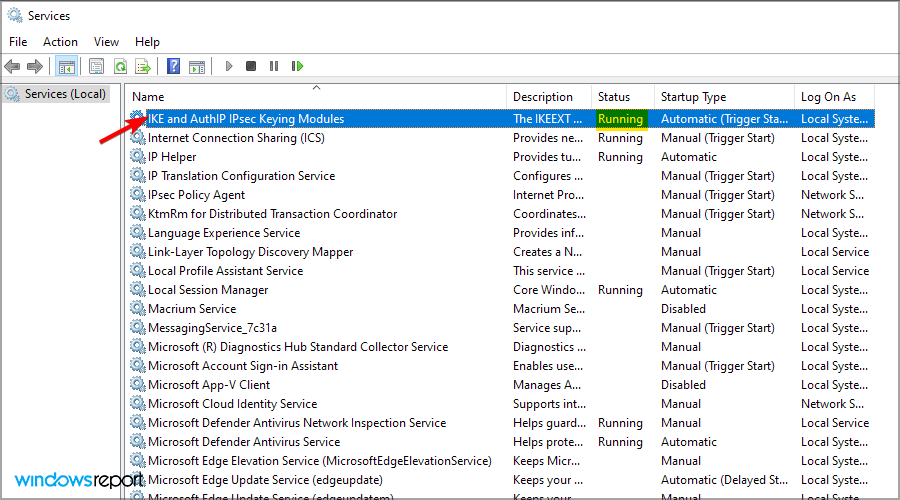Viewport: 900px width, 500px height.
Task: Click the Start Service play icon
Action: (228, 67)
